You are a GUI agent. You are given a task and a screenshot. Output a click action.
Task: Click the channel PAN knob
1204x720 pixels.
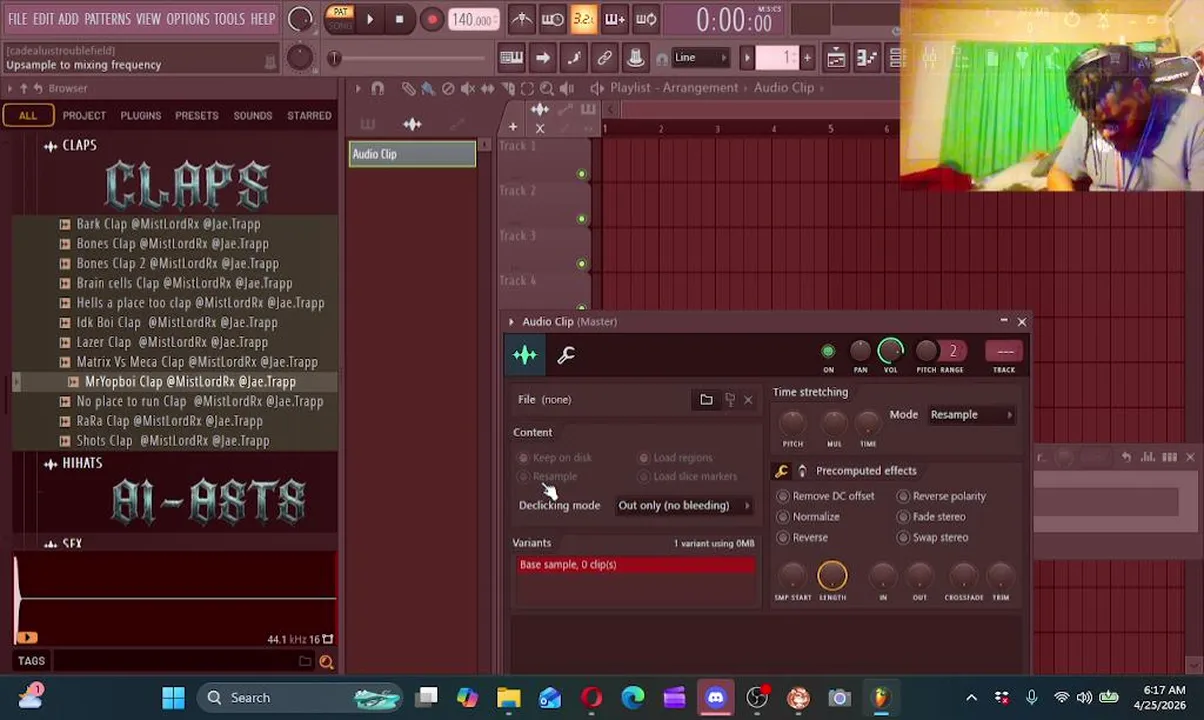(860, 351)
